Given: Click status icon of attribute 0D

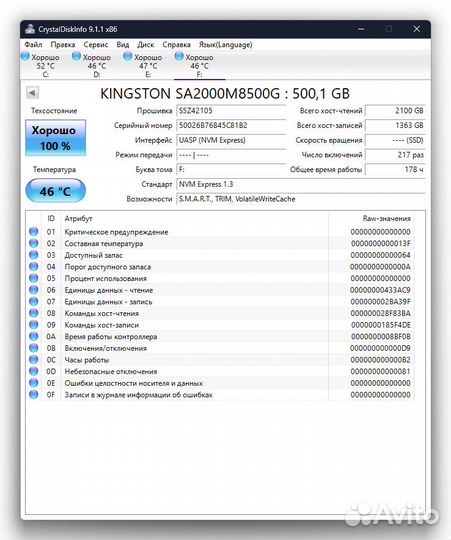Looking at the screenshot, I should pos(34,371).
